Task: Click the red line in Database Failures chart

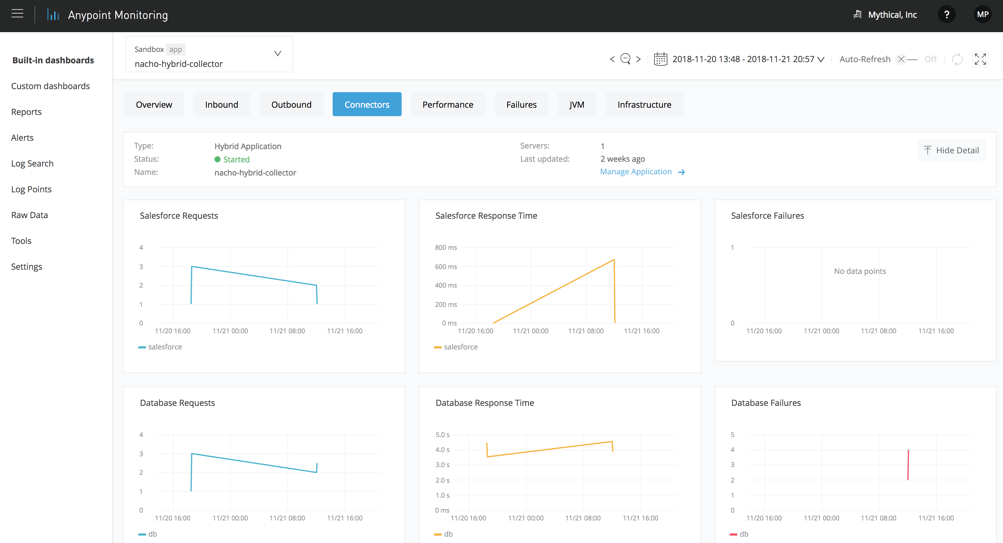Action: [x=908, y=465]
